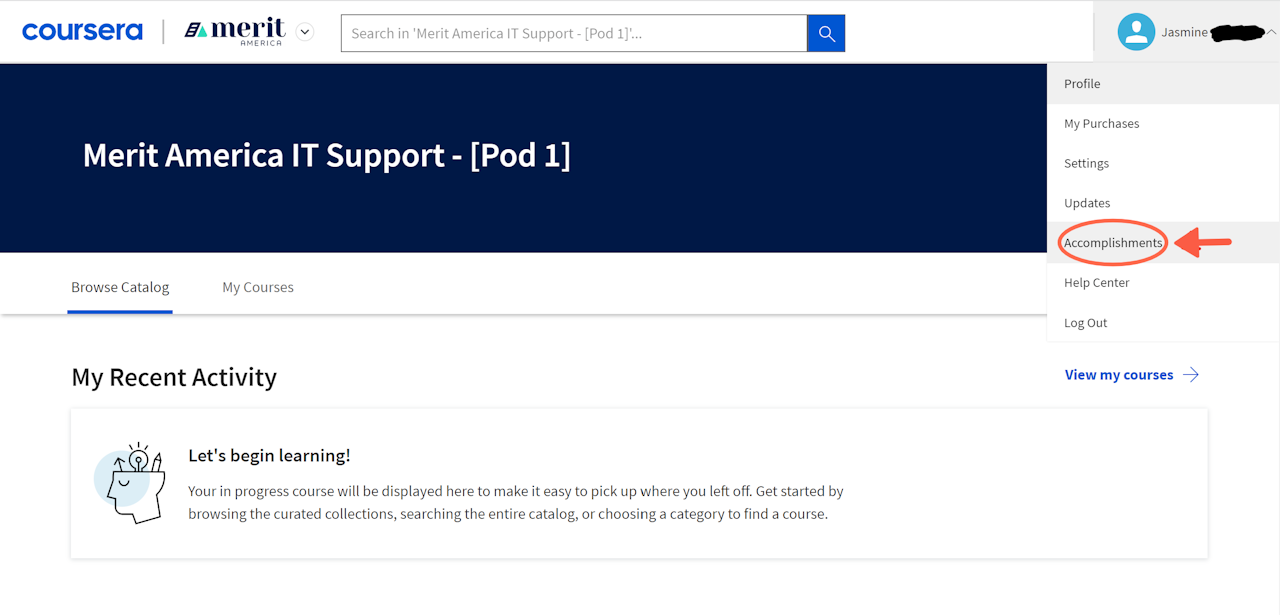The height and width of the screenshot is (615, 1280).
Task: Open Settings from the account menu
Action: tap(1163, 163)
